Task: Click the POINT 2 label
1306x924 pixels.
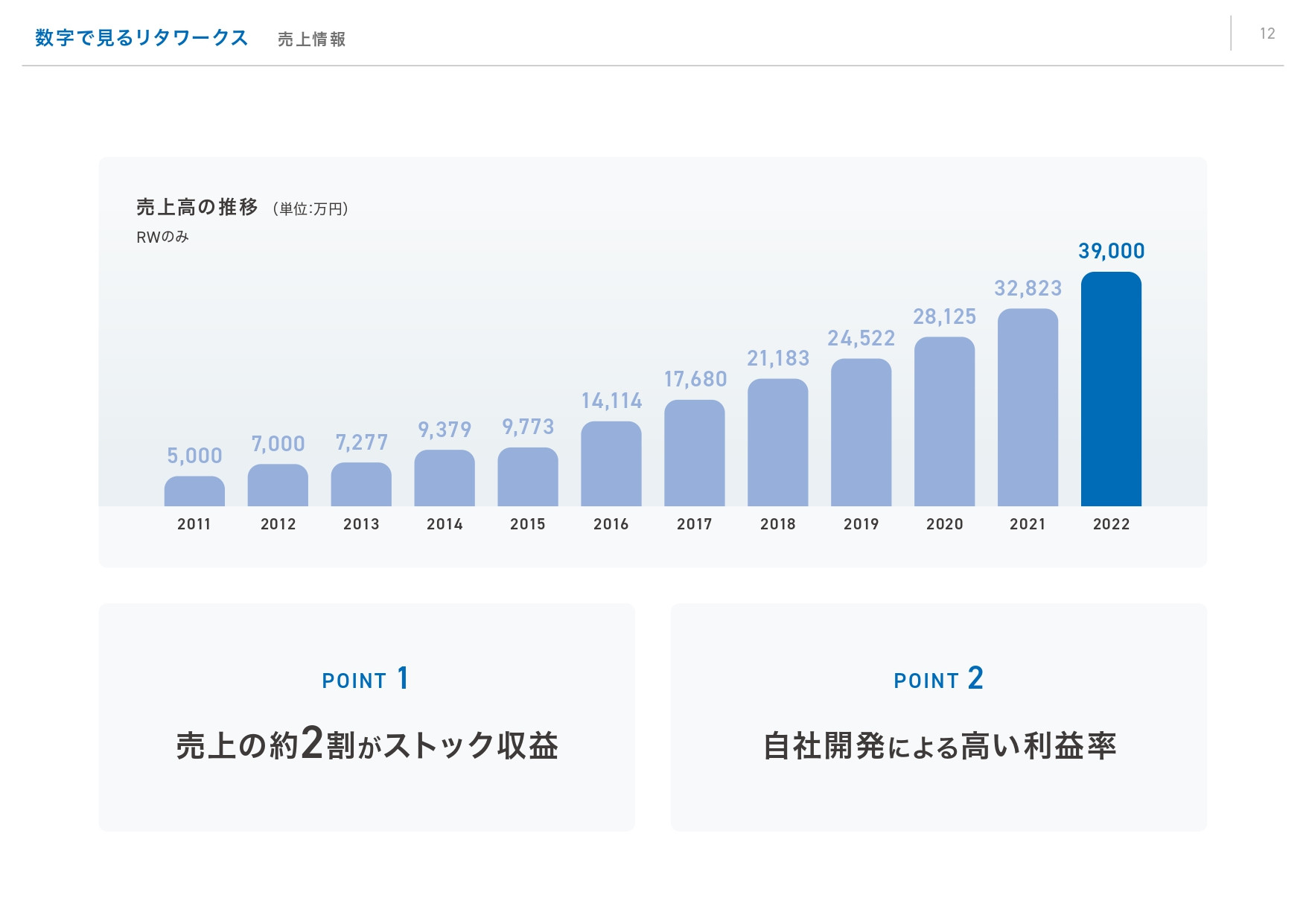Action: click(938, 679)
